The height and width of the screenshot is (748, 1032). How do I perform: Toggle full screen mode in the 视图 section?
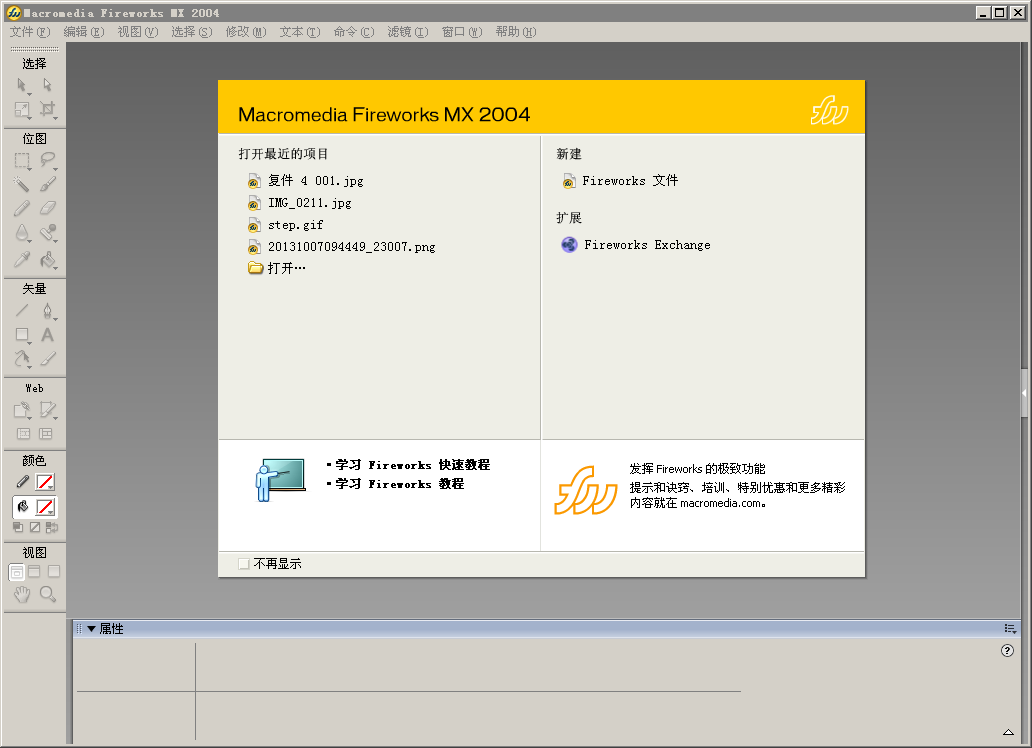pyautogui.click(x=54, y=571)
